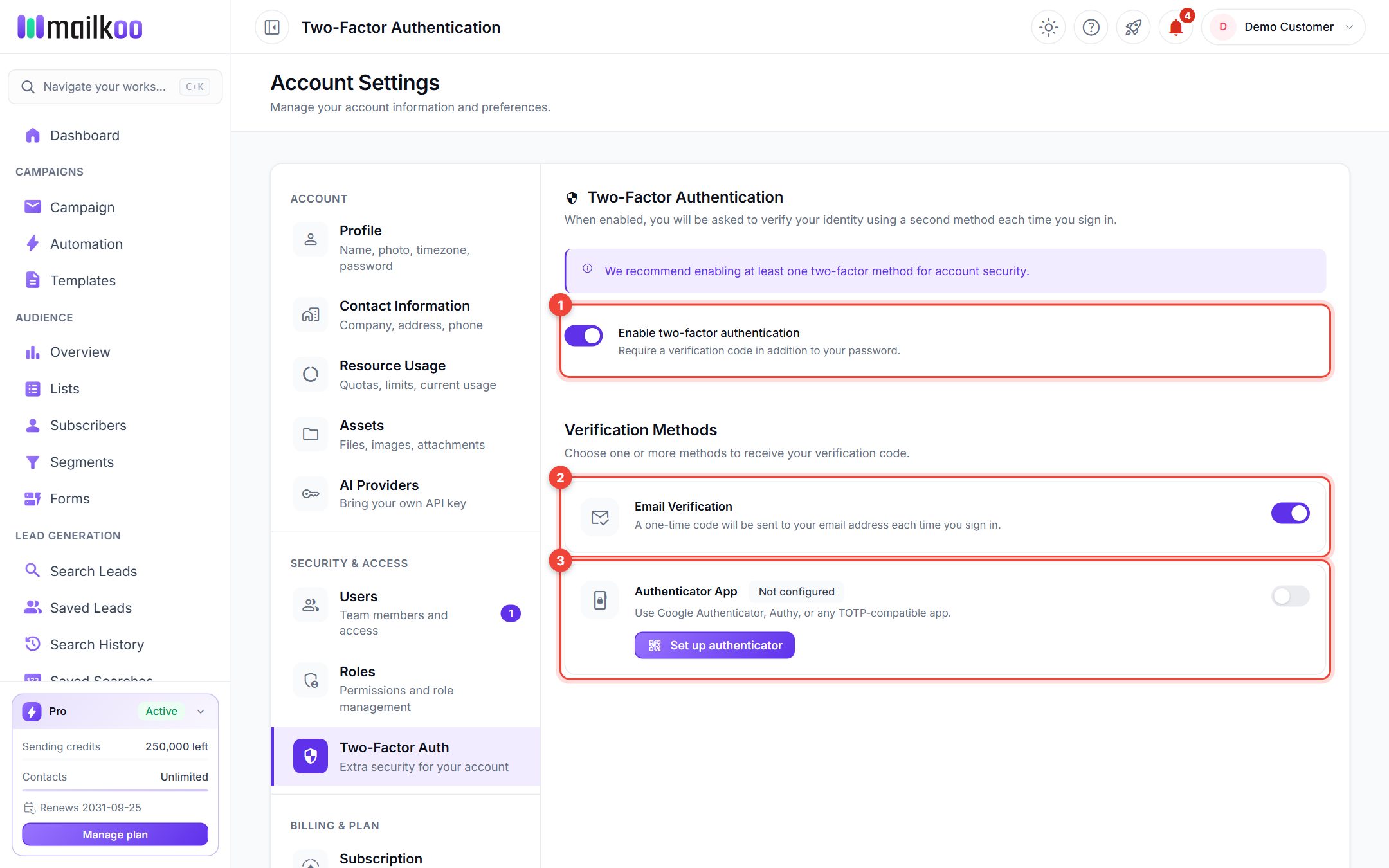Toggle Enable two-factor authentication switch
Screen dimensions: 1389x868
tap(583, 336)
